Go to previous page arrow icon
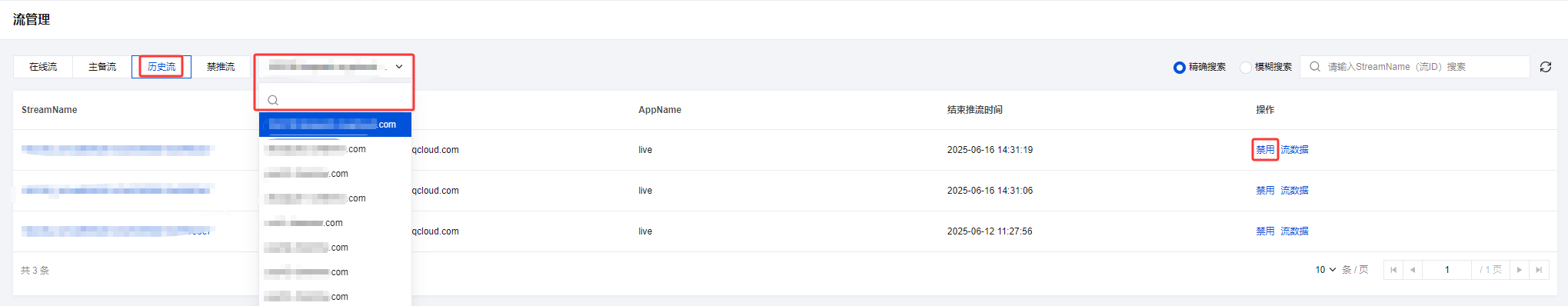The image size is (1568, 306). click(x=1413, y=270)
